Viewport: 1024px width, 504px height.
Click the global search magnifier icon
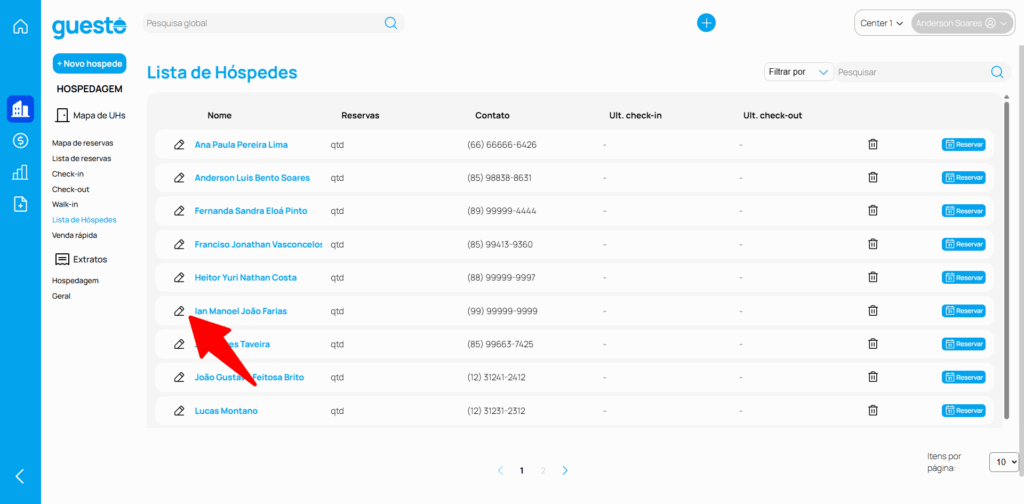tap(391, 23)
